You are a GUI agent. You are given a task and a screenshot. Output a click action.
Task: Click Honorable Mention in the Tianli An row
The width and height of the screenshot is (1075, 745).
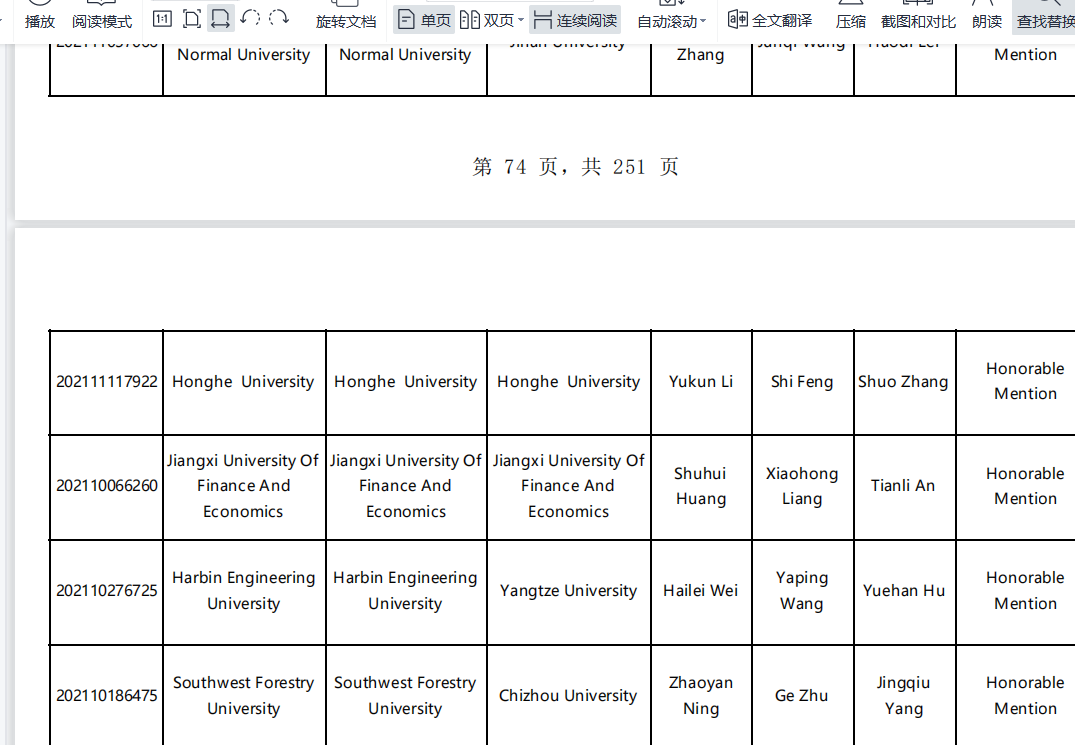[1026, 486]
